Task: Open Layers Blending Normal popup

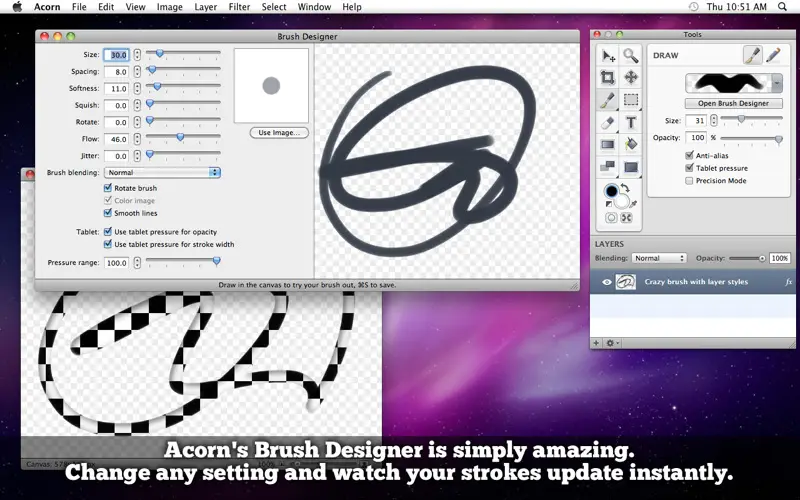Action: point(659,258)
